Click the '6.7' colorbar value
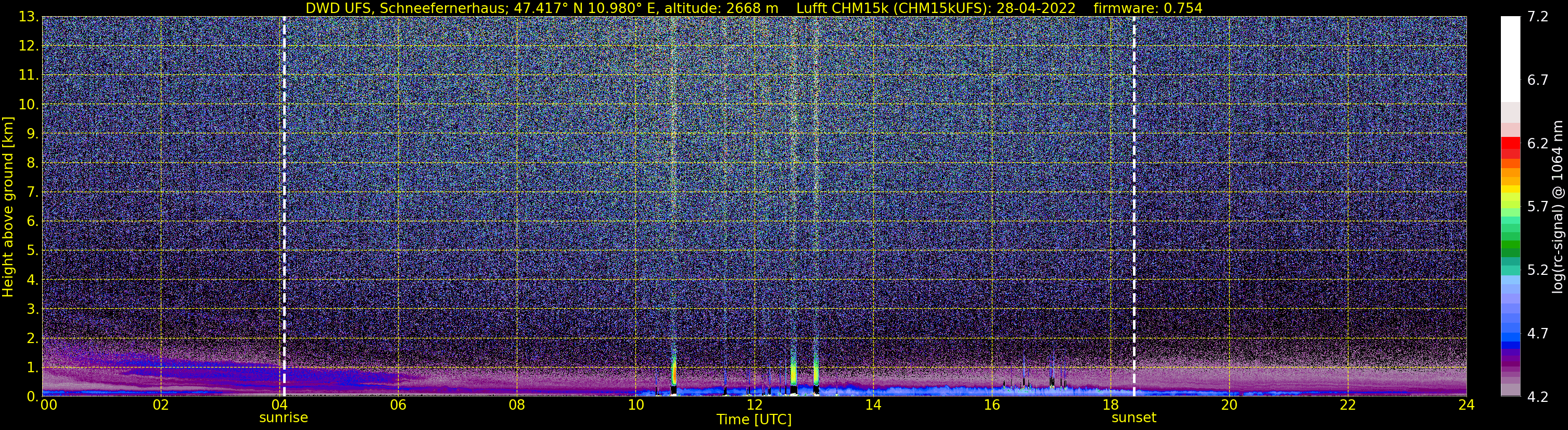This screenshot has height=430, width=1568. coord(1538,80)
